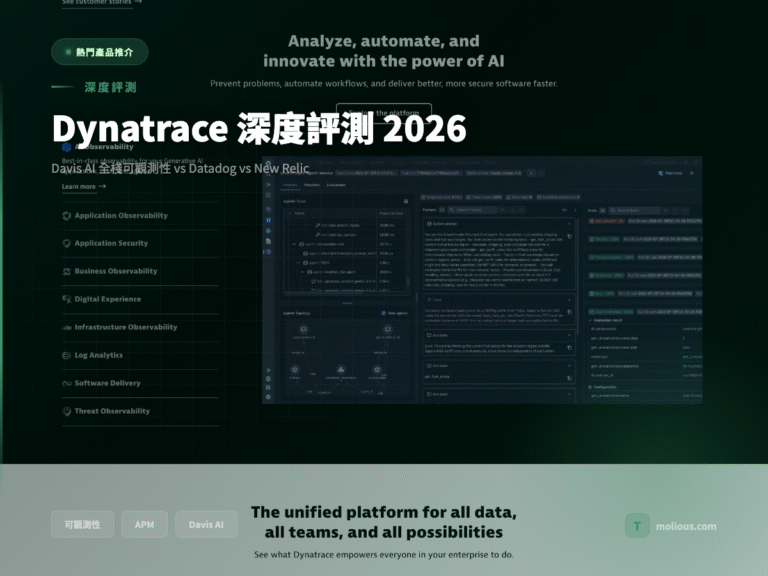Open Application Security item
768x576 pixels.
point(111,243)
